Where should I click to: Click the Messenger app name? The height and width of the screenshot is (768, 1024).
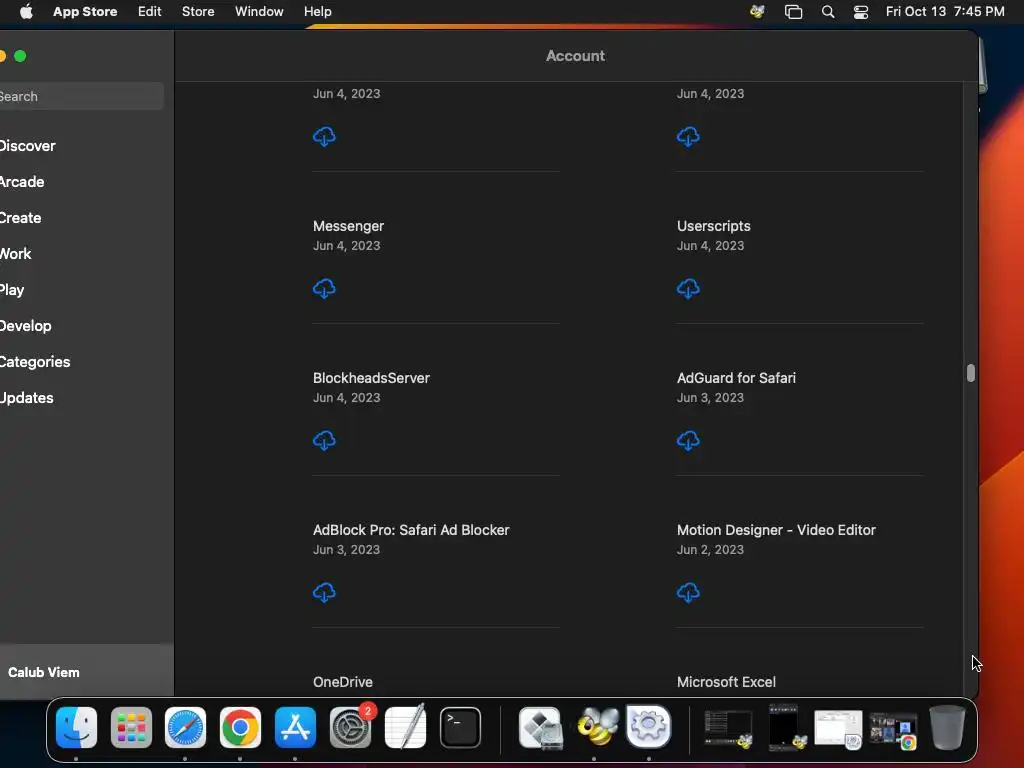[348, 226]
